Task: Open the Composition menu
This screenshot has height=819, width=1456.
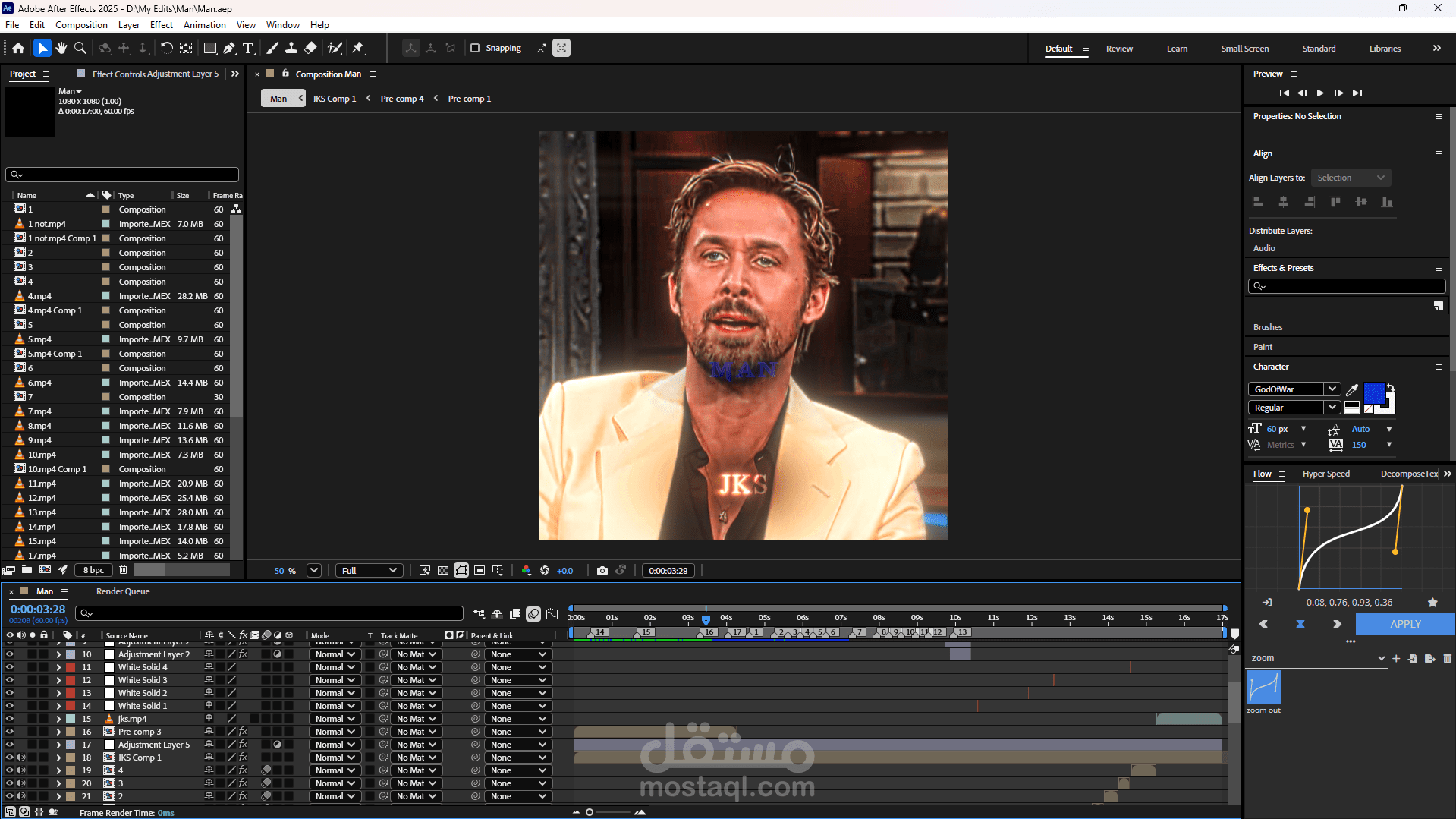Action: click(81, 25)
